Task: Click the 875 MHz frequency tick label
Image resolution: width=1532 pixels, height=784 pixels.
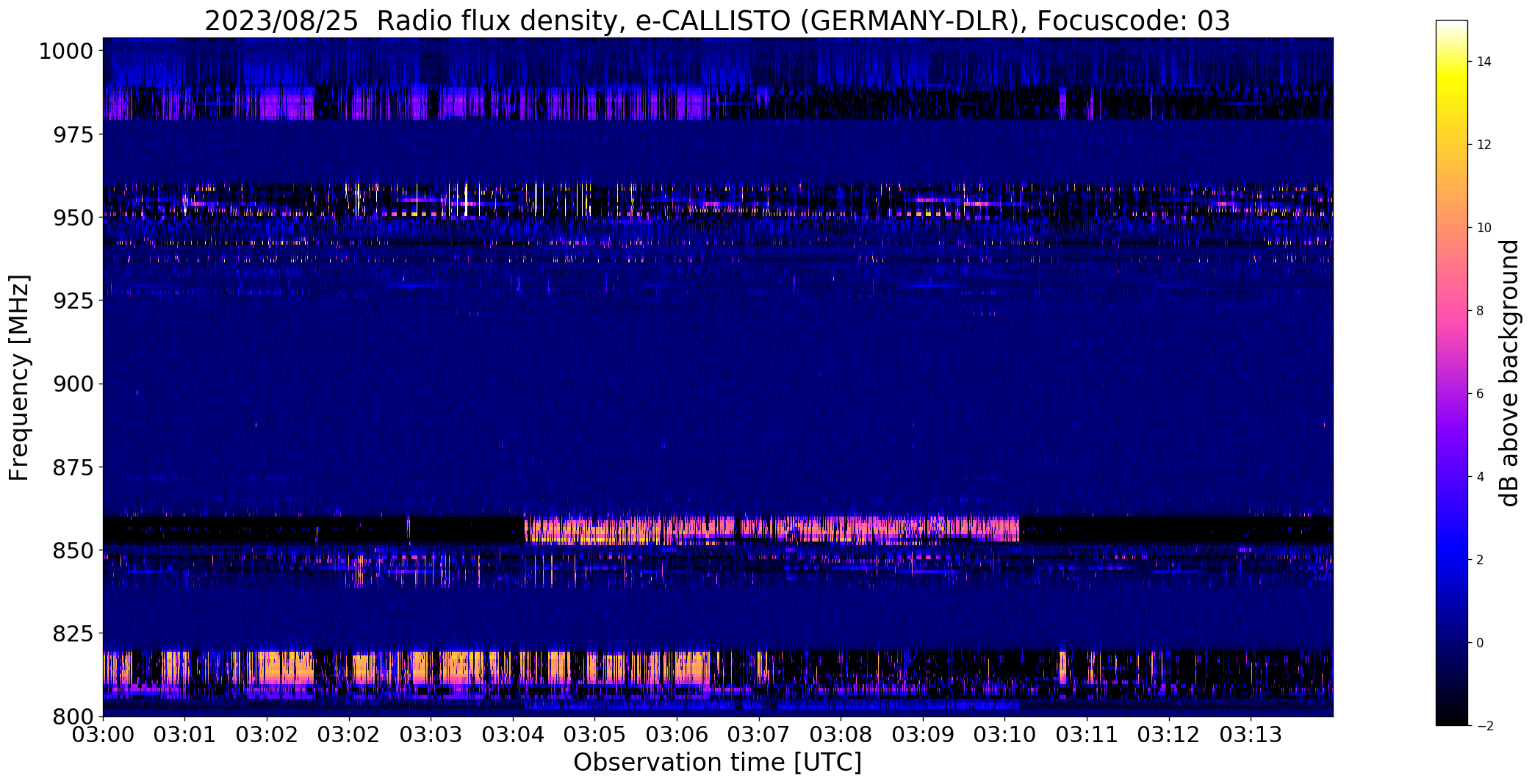Action: (x=73, y=467)
